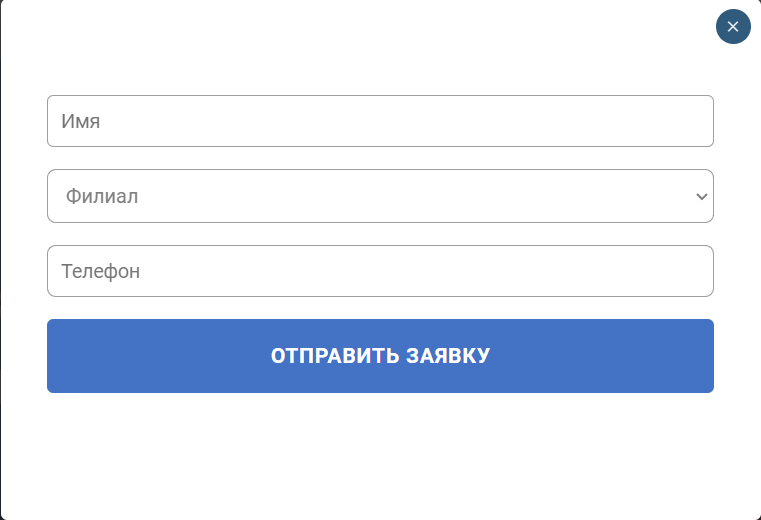Screen dimensions: 761x520
Task: Submit the form with the blue button
Action: 380,356
